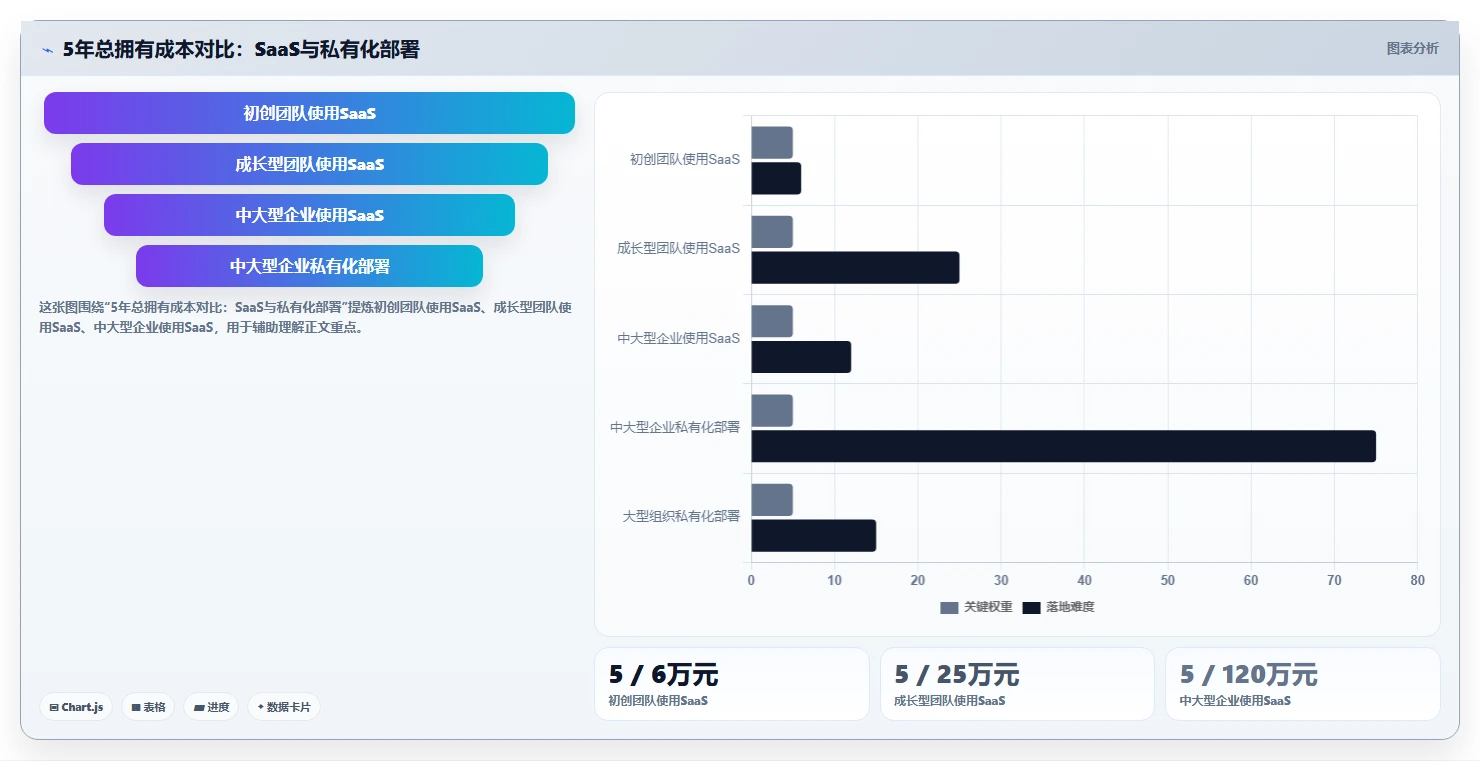1480x761 pixels.
Task: Click the 进度 tag chip
Action: tap(211, 707)
